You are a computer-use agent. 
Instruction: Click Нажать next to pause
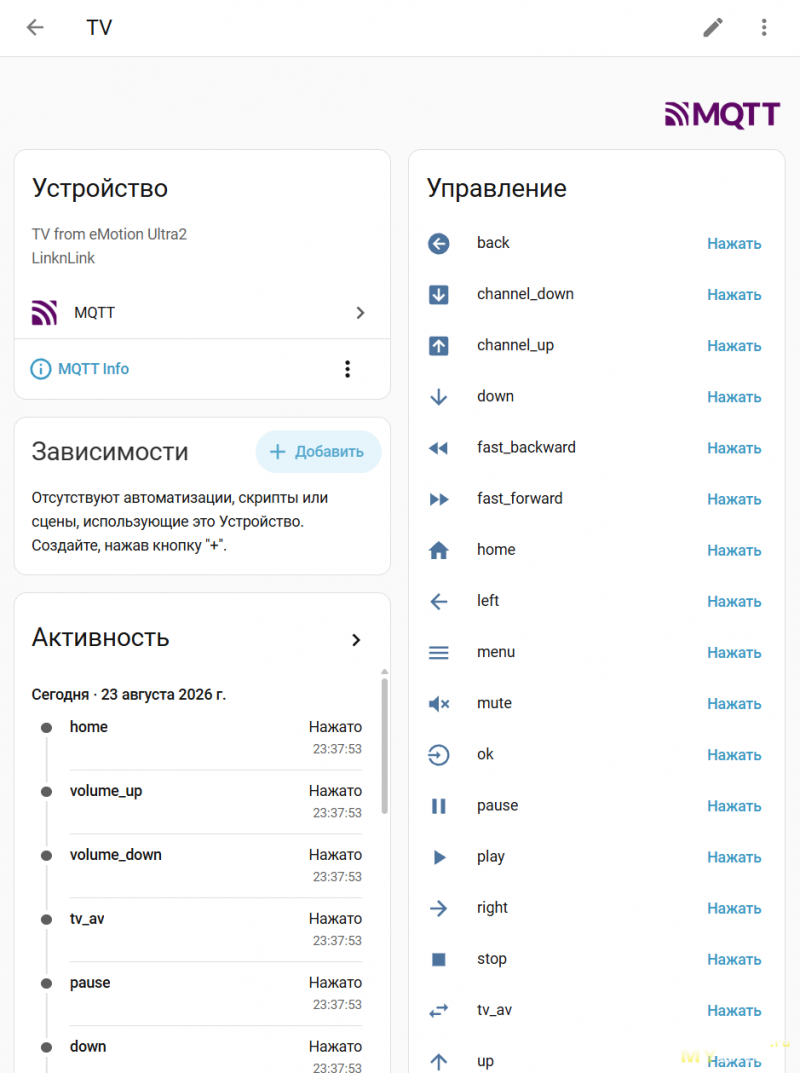click(x=734, y=806)
